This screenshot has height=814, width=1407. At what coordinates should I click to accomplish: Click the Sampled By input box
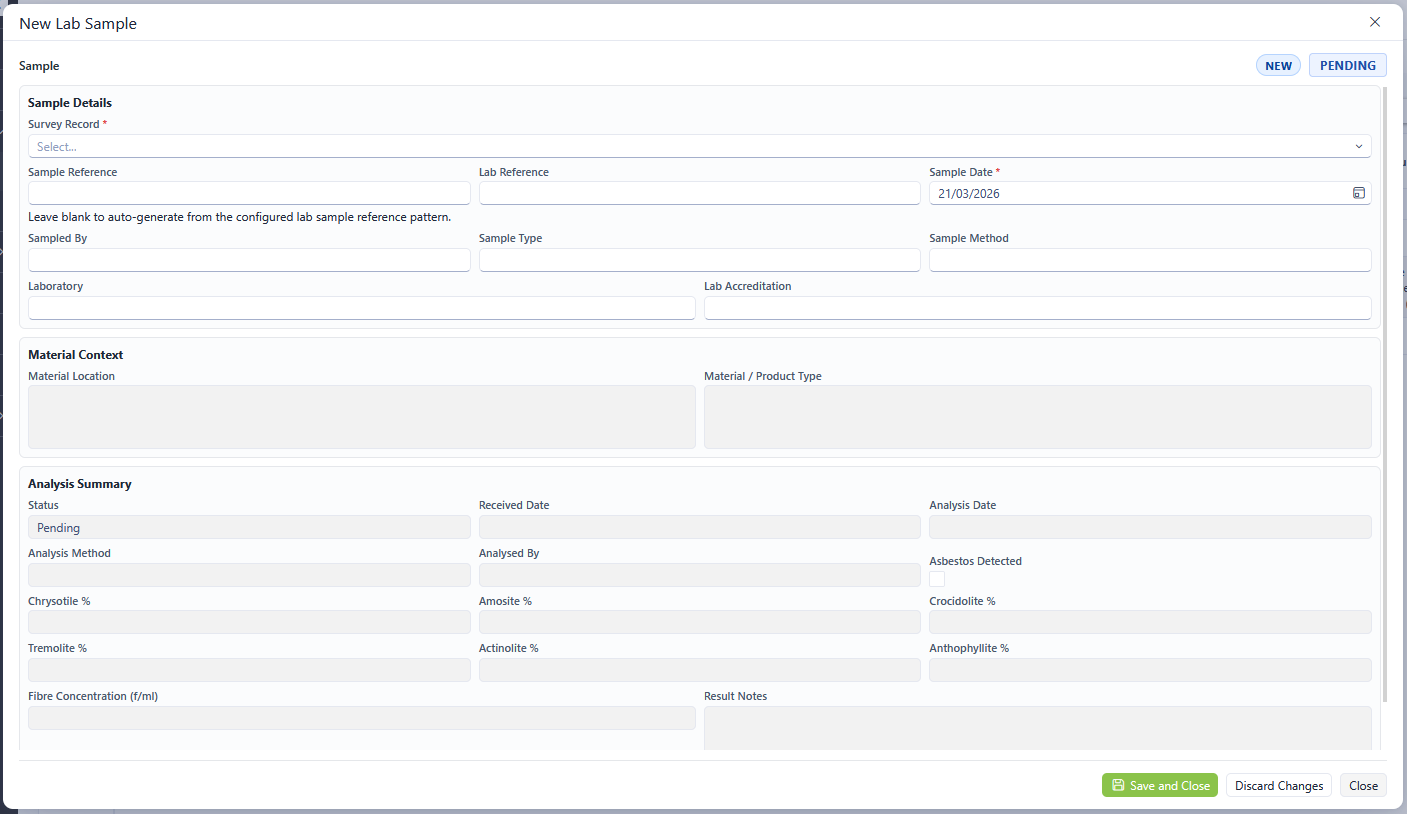point(249,260)
